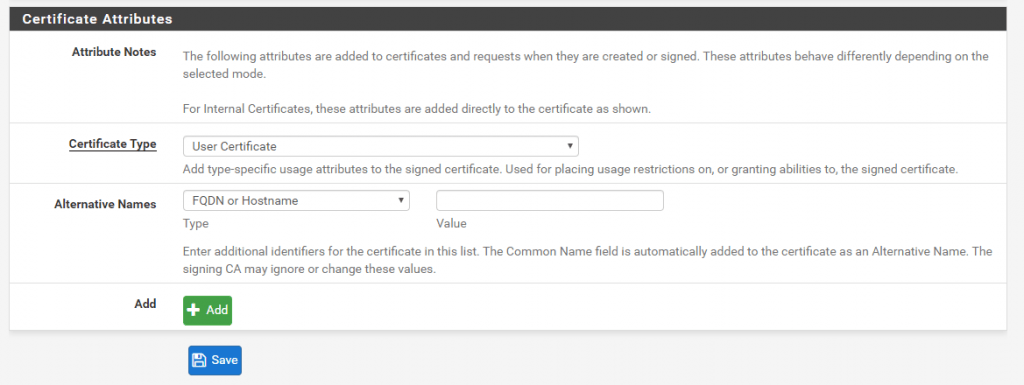
Task: Click the floppy disk icon on Save
Action: 199,360
